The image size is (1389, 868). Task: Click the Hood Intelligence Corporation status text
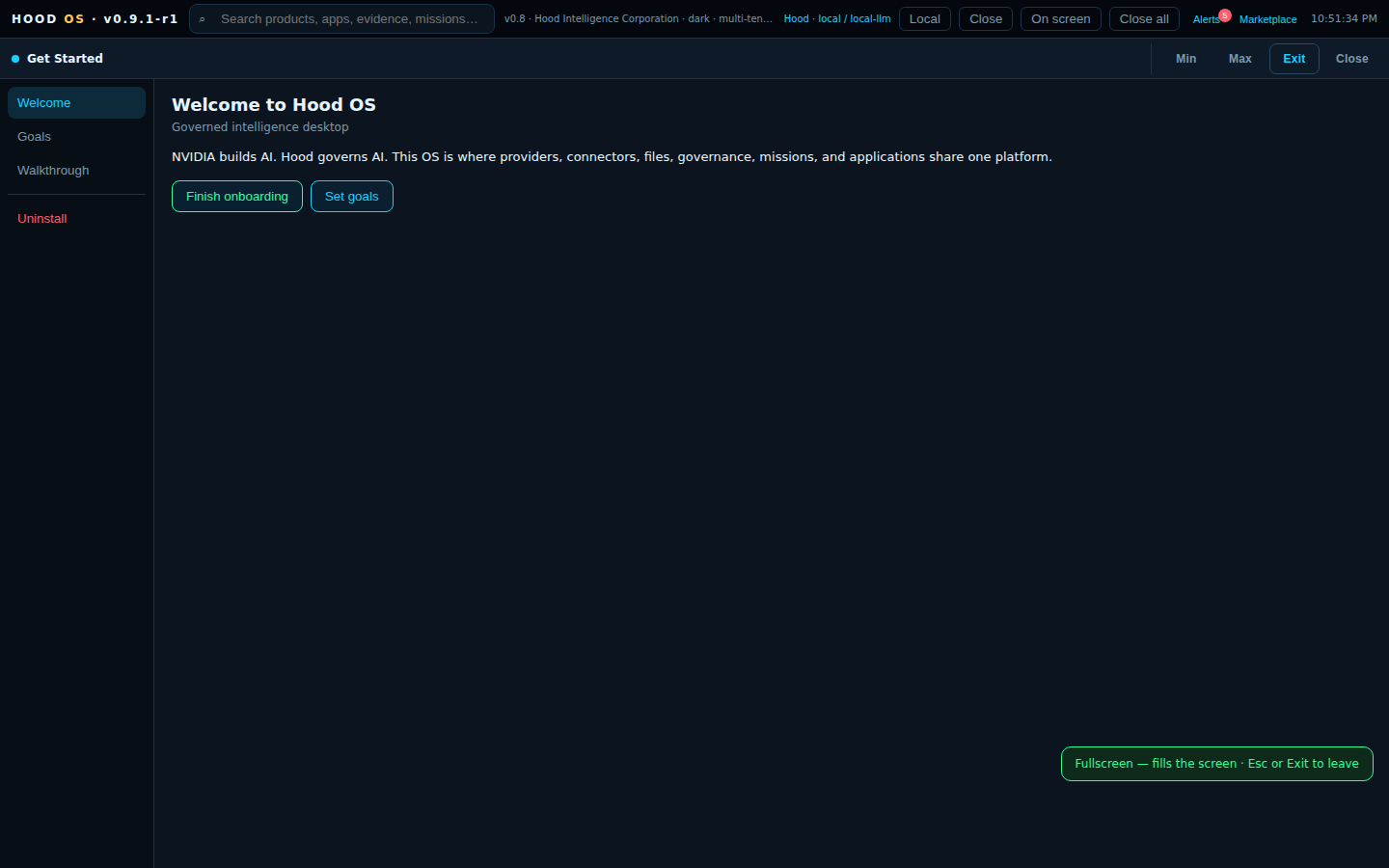click(x=639, y=18)
